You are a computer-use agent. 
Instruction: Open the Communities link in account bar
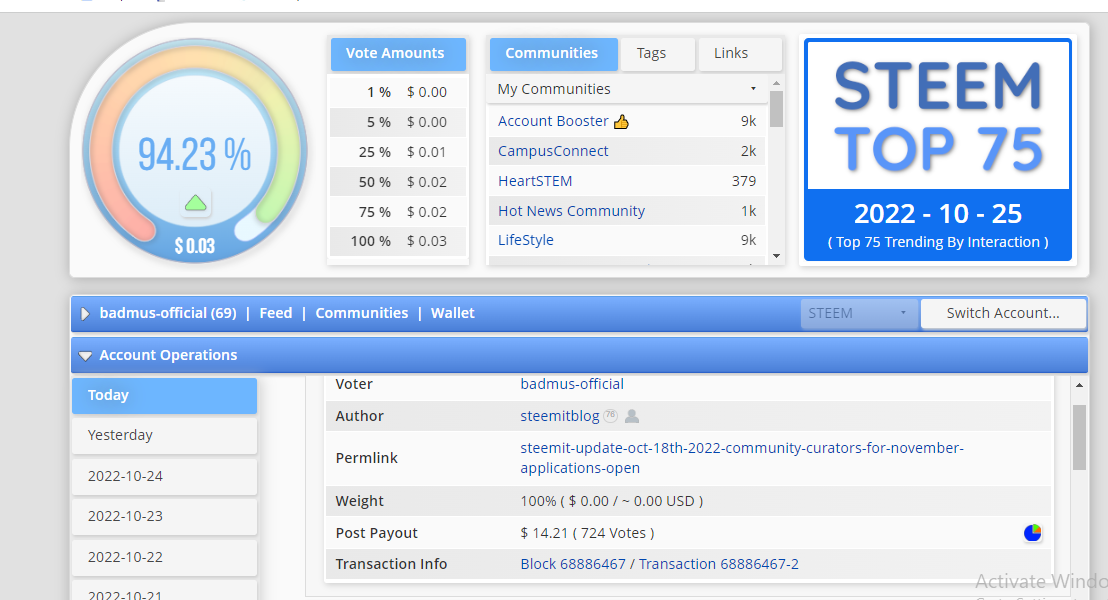click(362, 313)
